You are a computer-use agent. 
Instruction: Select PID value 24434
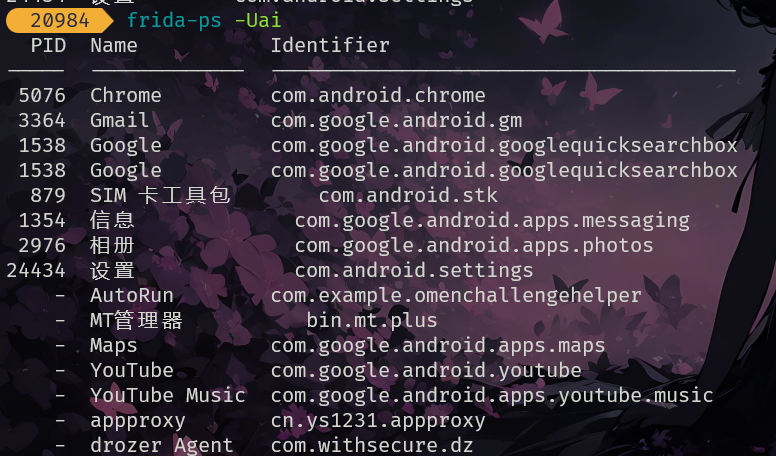point(36,271)
